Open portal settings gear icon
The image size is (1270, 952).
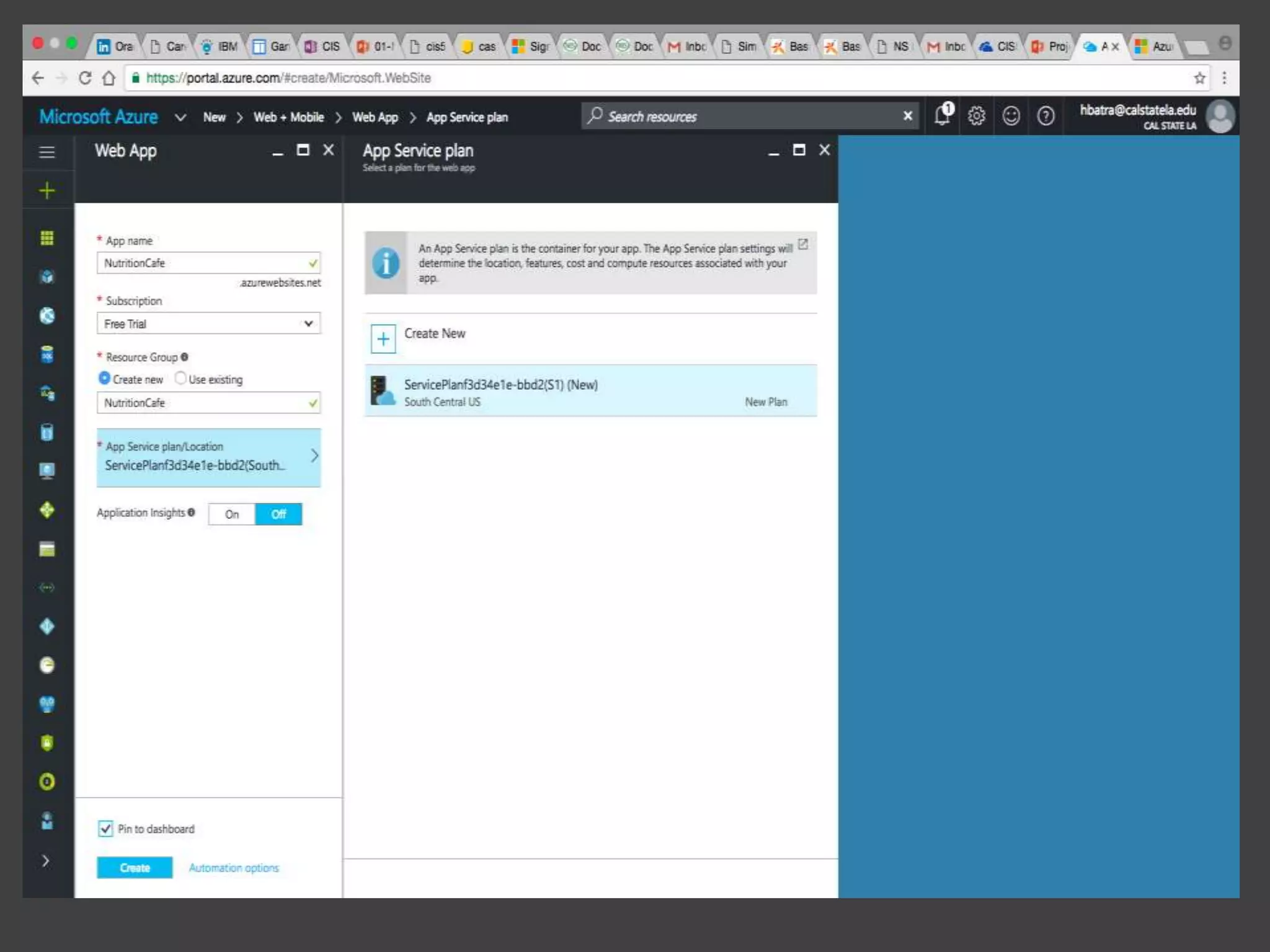pos(977,116)
